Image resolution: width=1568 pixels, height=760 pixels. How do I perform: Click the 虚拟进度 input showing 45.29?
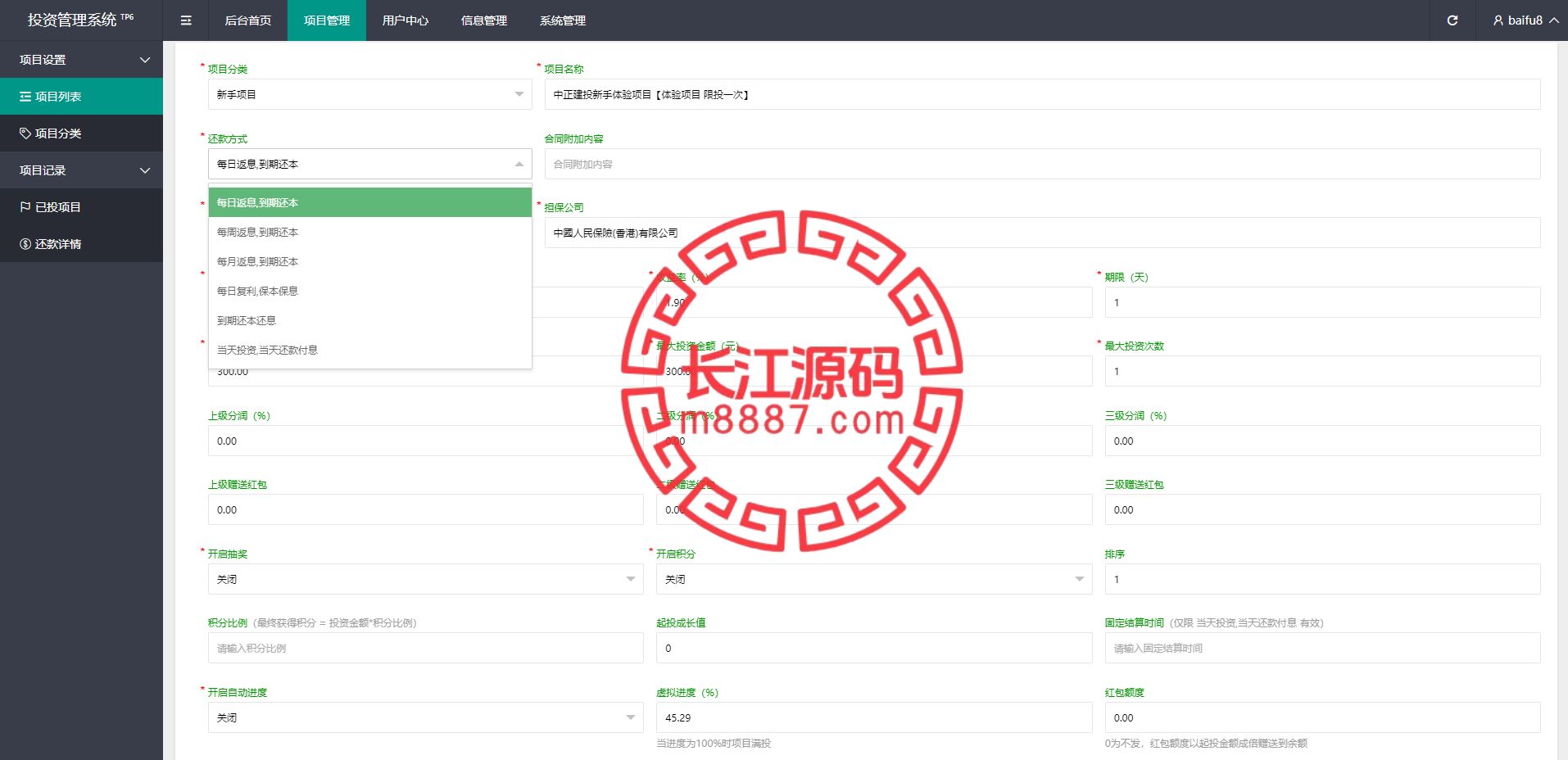(874, 717)
